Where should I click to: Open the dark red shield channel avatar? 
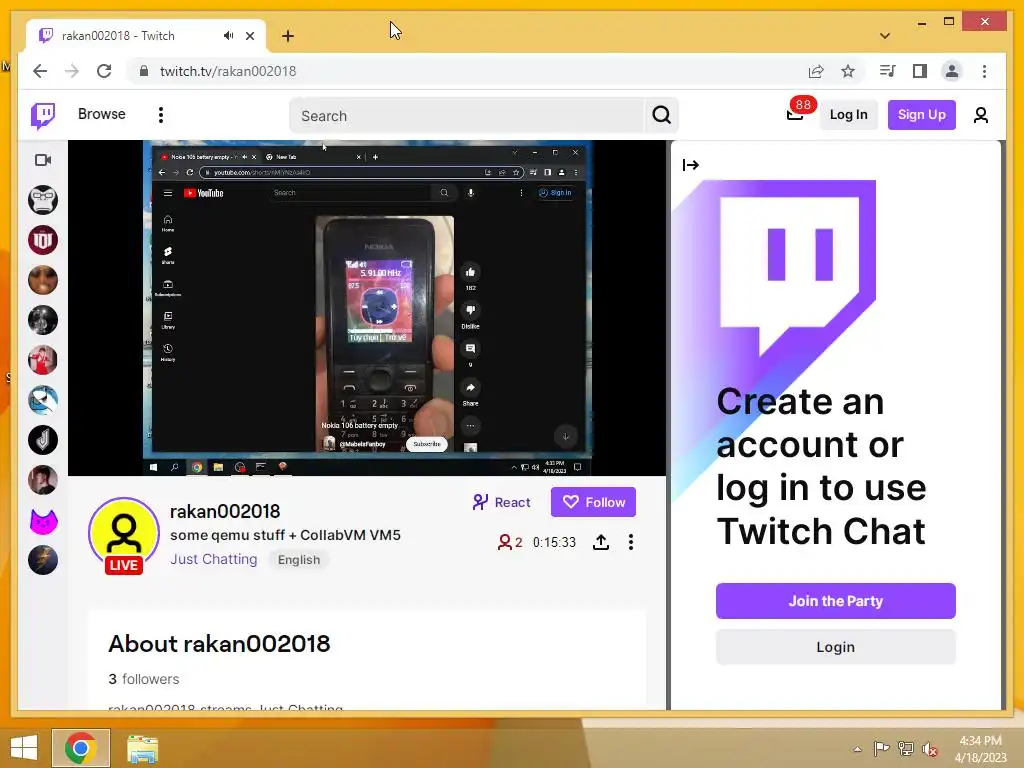click(43, 240)
